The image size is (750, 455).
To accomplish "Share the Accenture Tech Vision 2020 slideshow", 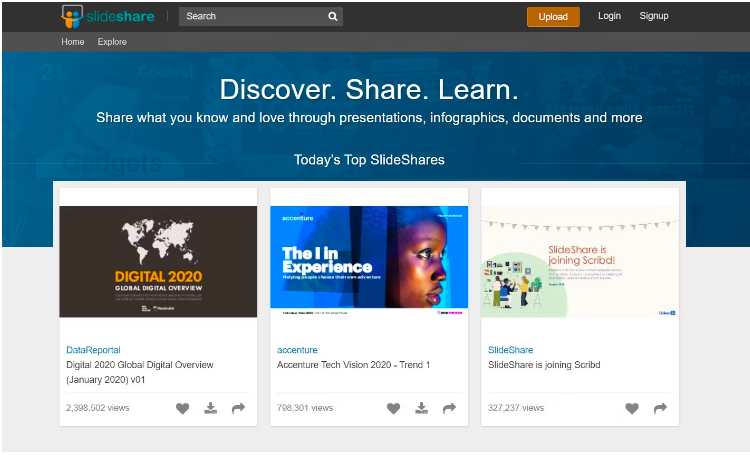I will [449, 408].
